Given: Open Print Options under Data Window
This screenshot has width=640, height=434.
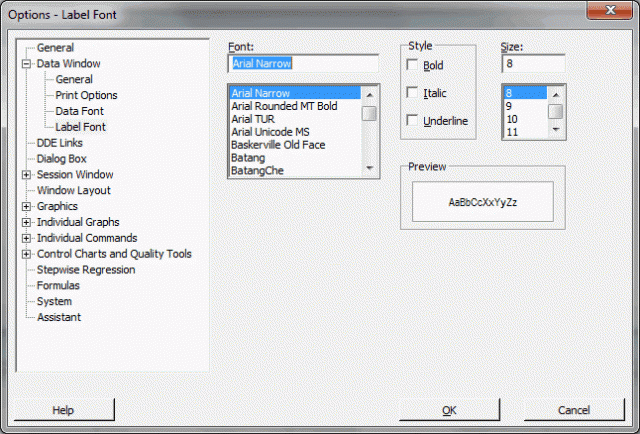Looking at the screenshot, I should [x=87, y=95].
